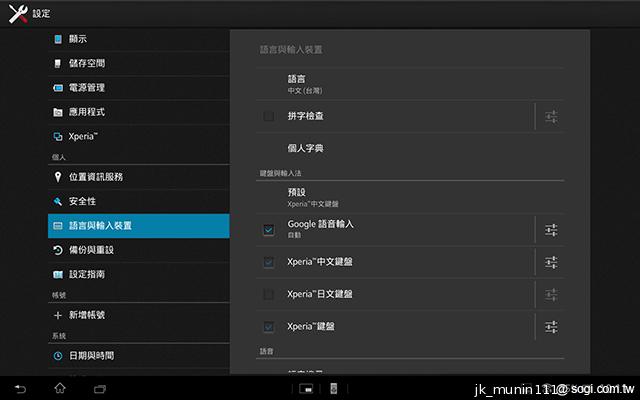640x400 pixels.
Task: Open 安全性 security settings
Action: click(139, 201)
